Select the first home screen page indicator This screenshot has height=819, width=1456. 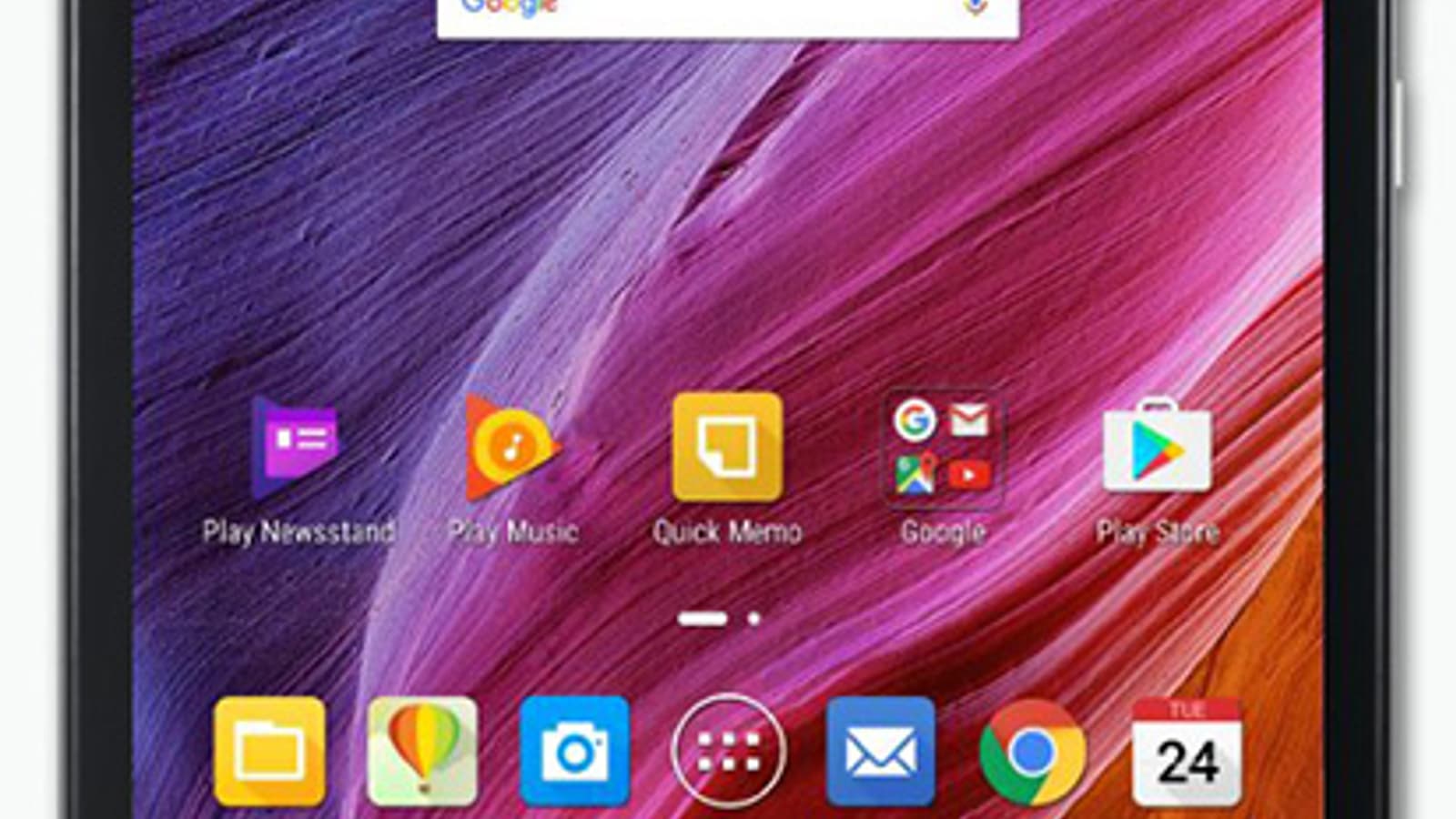pos(703,619)
